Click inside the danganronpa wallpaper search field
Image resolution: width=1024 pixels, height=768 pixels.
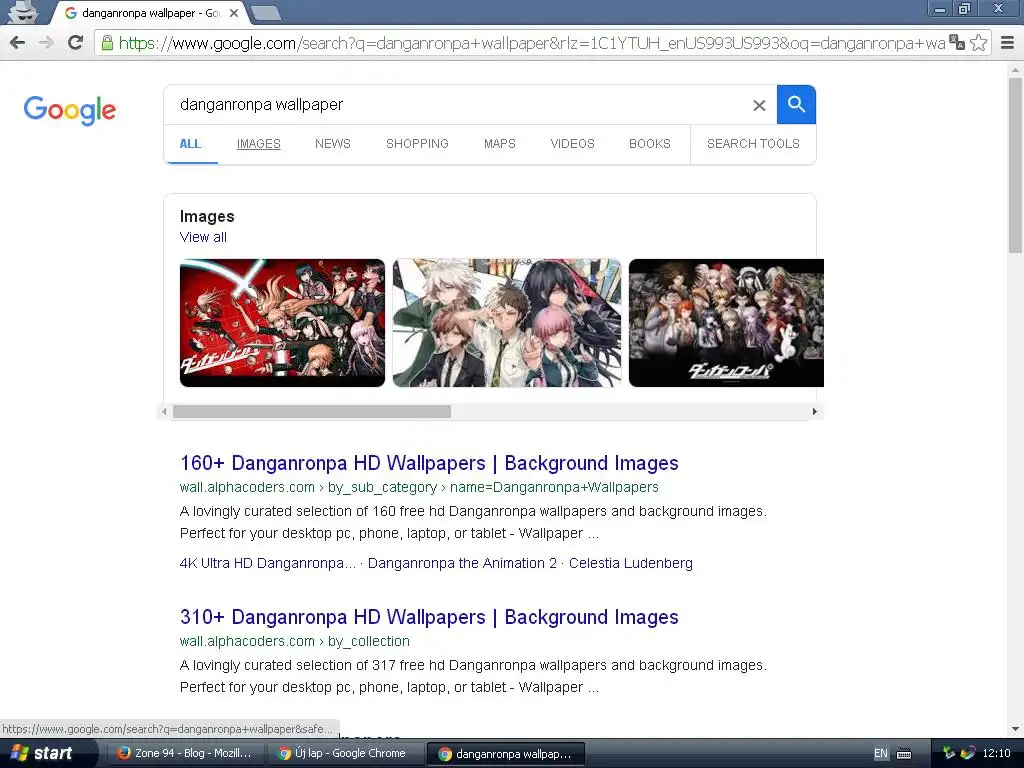(457, 104)
